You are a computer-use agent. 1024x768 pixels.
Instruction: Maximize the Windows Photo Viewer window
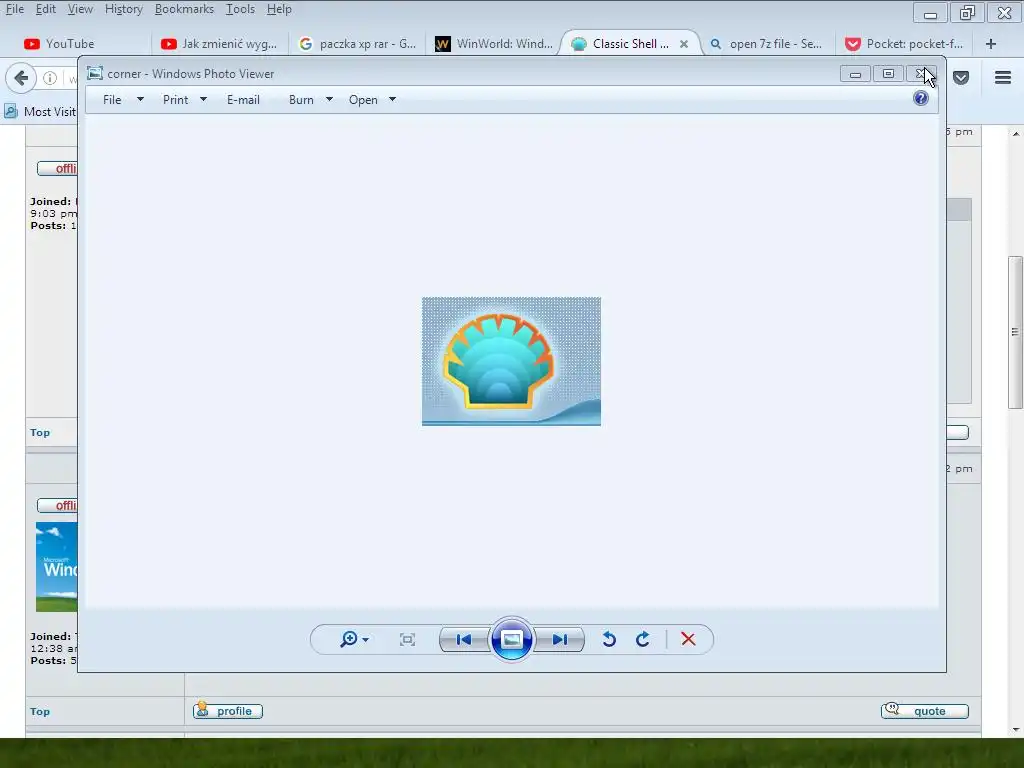click(x=888, y=74)
